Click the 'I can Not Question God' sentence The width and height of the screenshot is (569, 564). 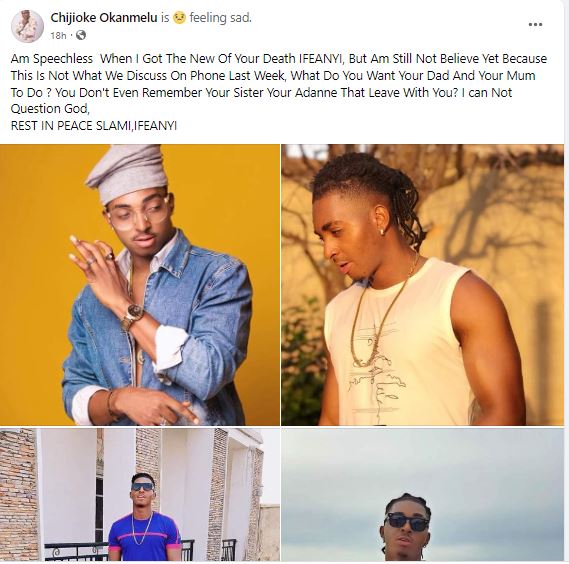(x=261, y=101)
